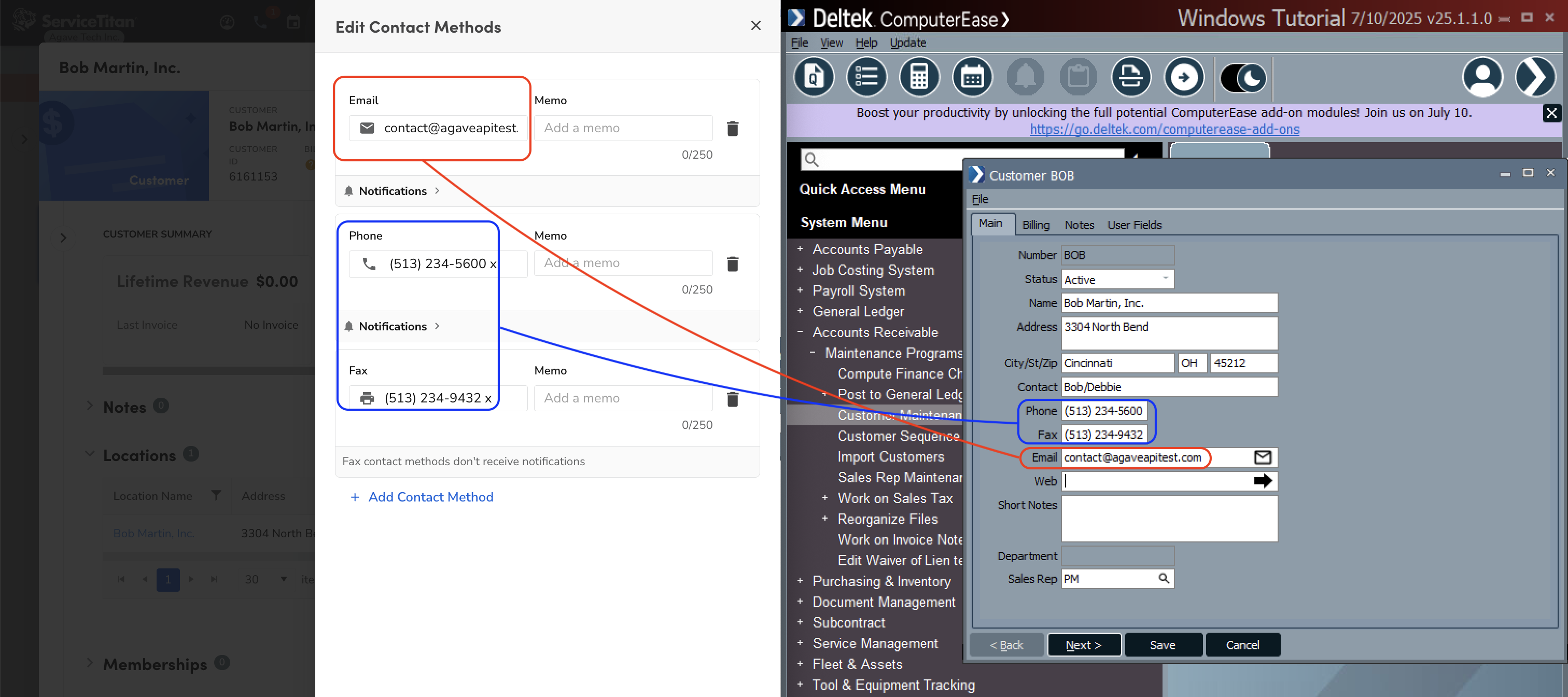Screen dimensions: 1568x697
Task: Expand Payroll System tree item
Action: coord(800,290)
